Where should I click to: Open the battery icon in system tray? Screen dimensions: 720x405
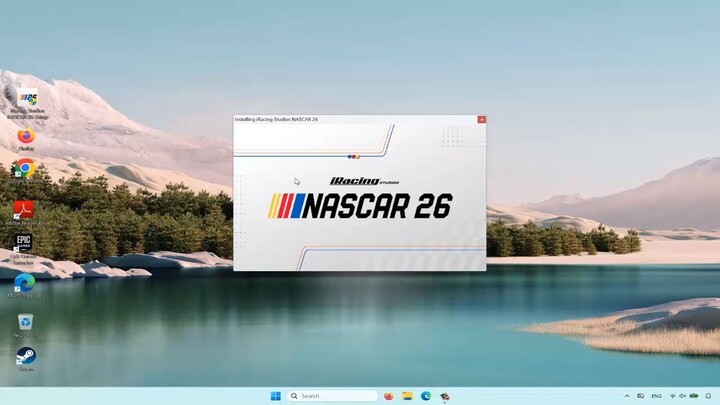[x=694, y=396]
